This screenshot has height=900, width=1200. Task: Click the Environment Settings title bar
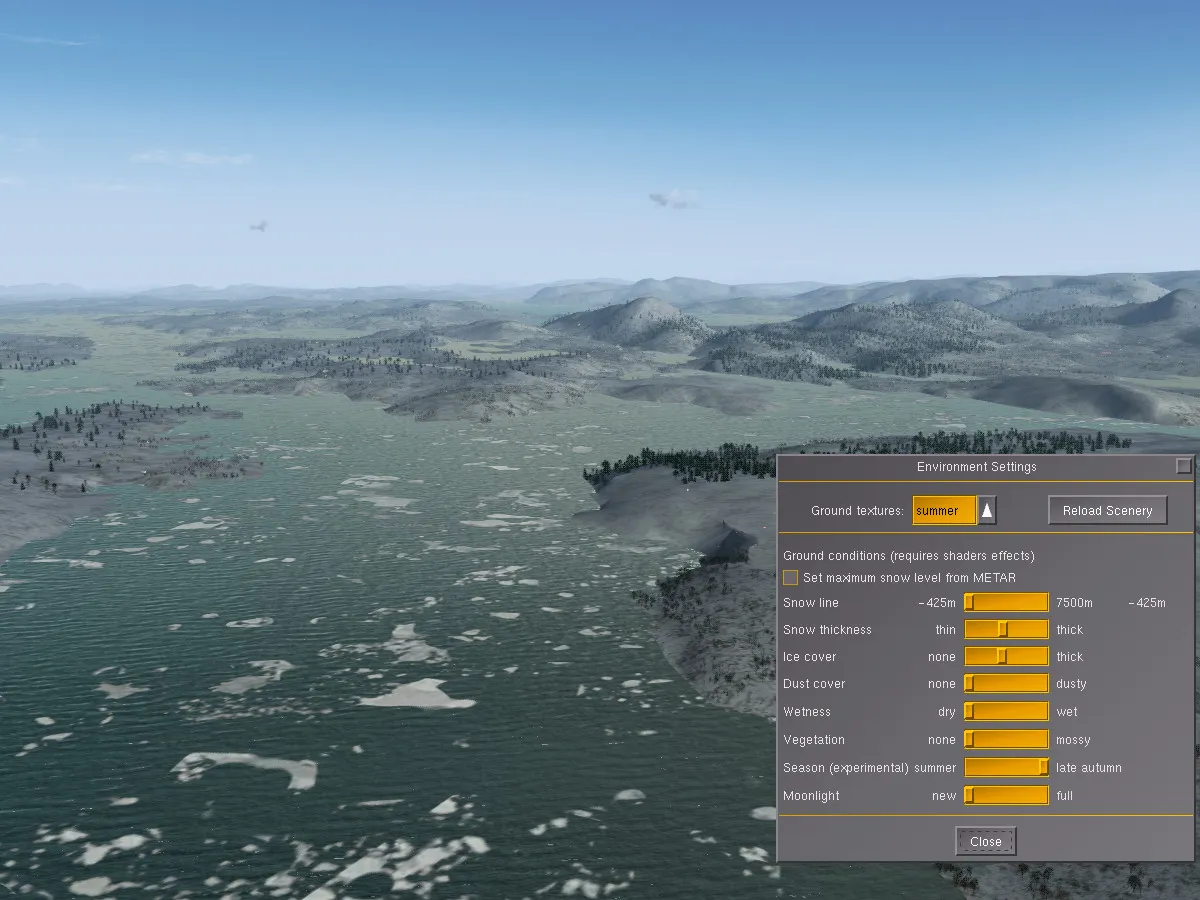coord(976,467)
